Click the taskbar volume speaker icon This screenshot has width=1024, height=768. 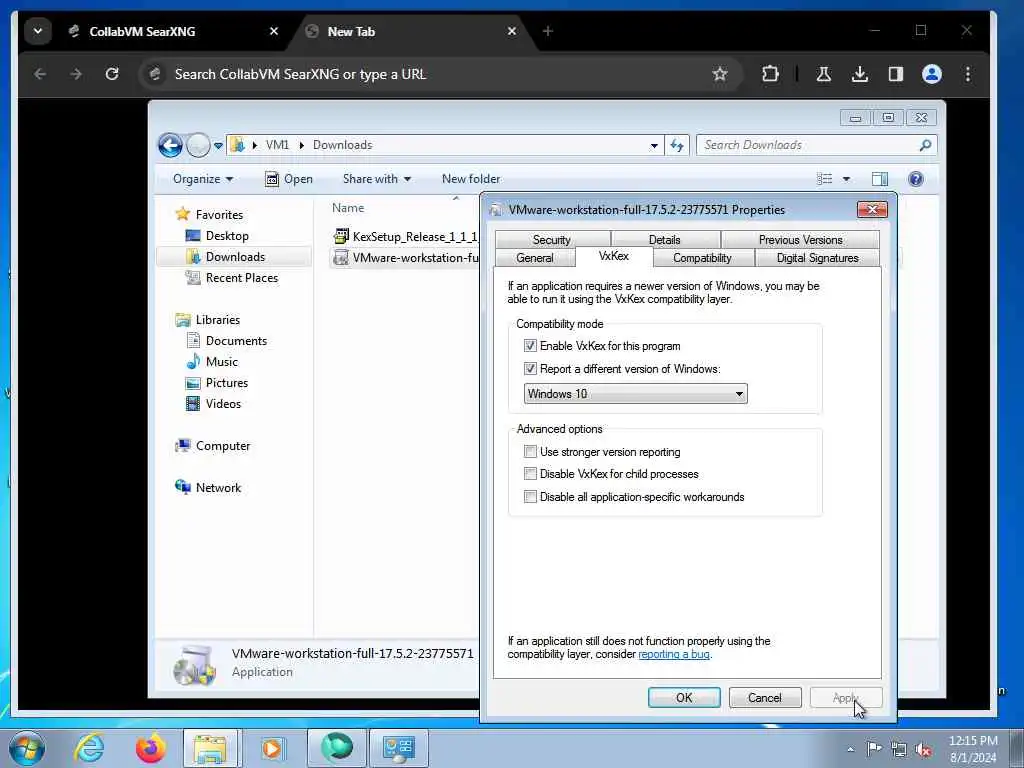click(923, 750)
